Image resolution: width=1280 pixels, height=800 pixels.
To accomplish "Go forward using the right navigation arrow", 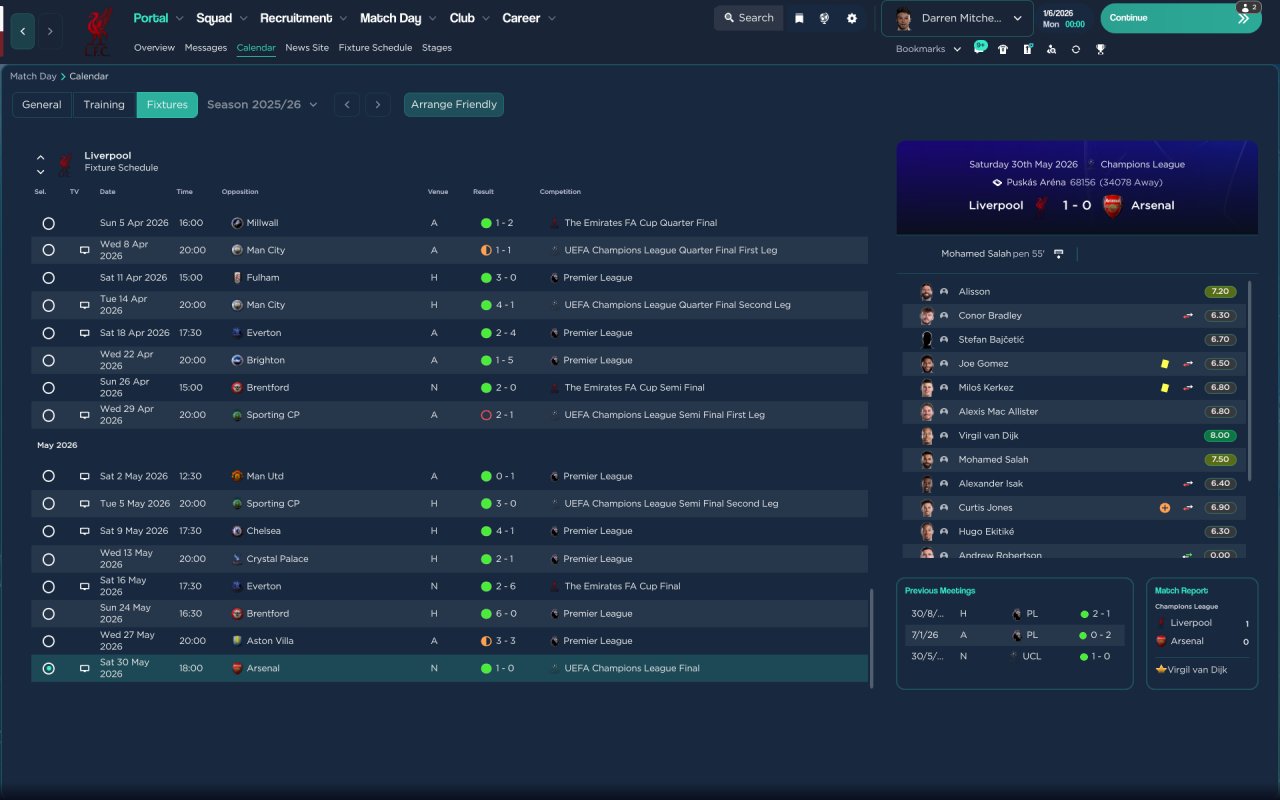I will (x=50, y=31).
